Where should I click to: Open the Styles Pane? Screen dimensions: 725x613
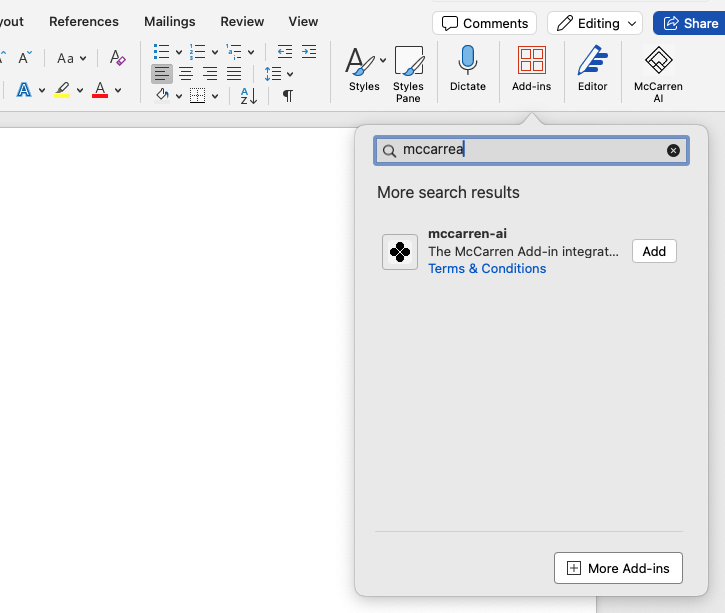[408, 74]
